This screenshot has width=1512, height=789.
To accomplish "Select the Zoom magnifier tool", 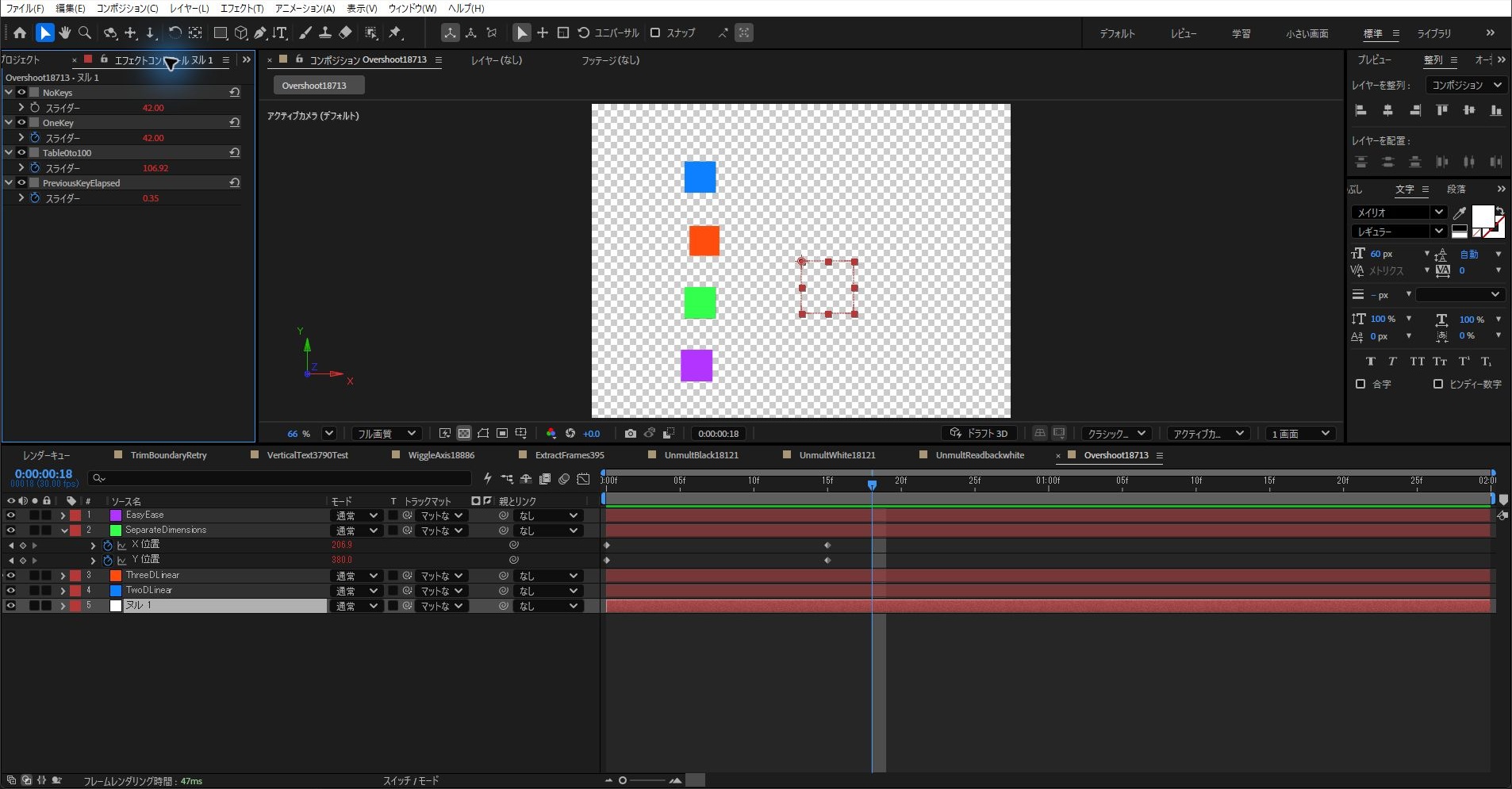I will 85,33.
